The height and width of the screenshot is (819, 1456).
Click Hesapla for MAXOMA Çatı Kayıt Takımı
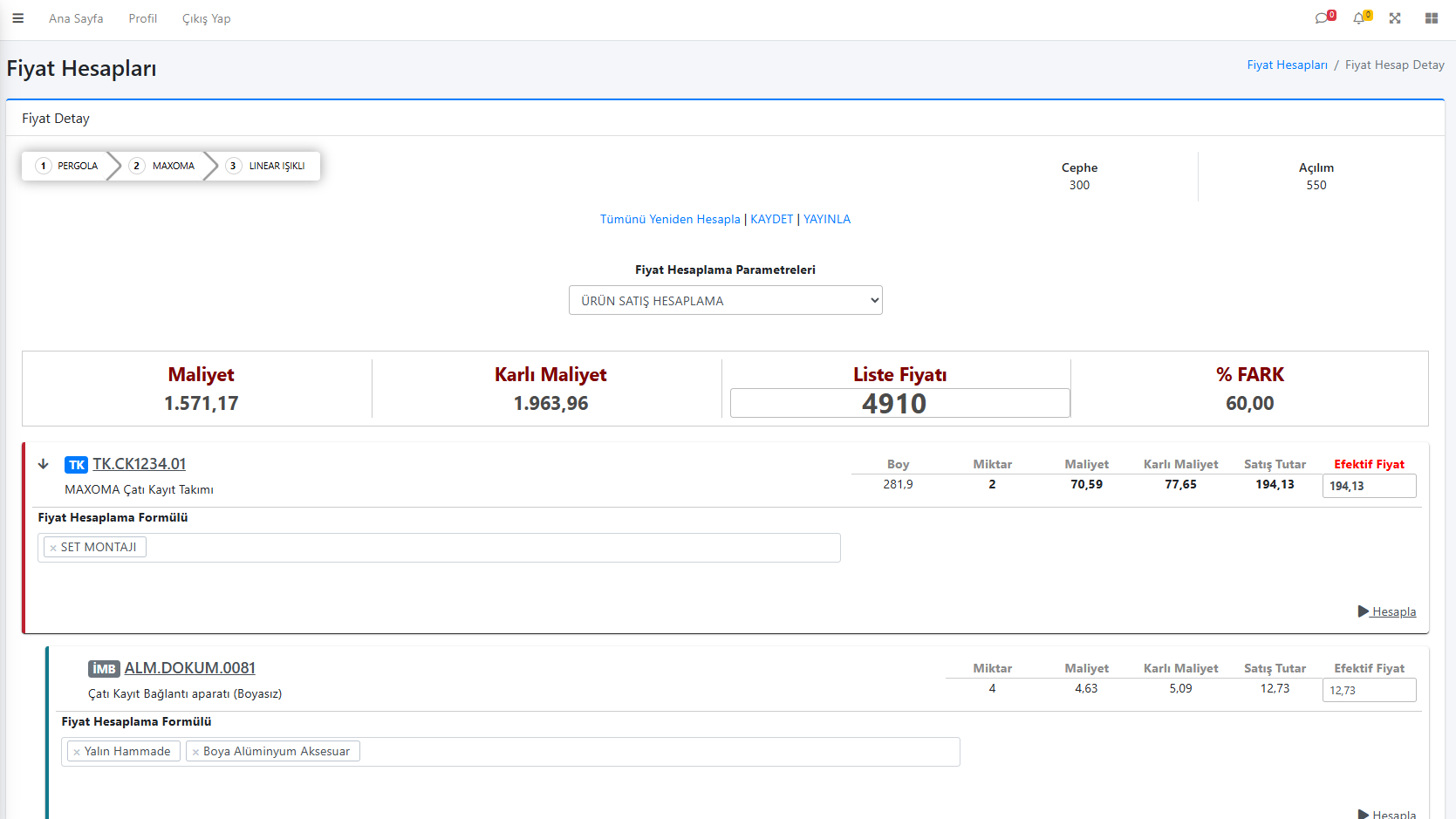pos(1387,611)
